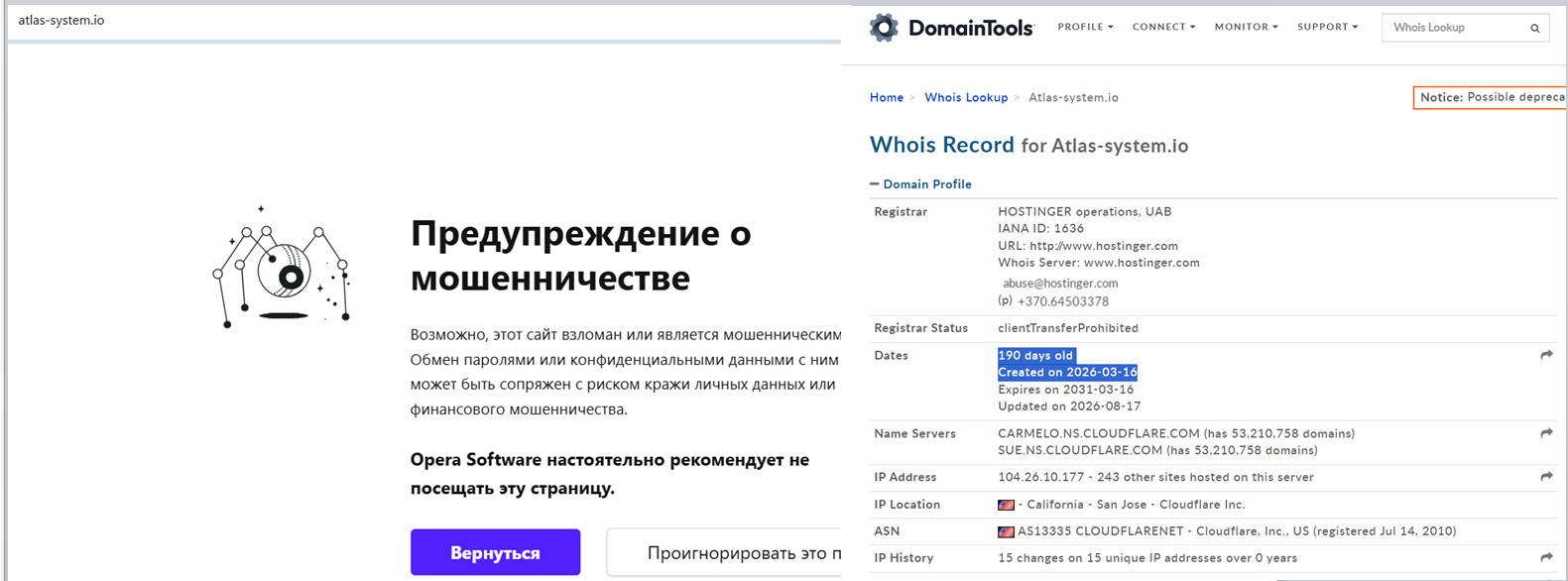Image resolution: width=1568 pixels, height=581 pixels.
Task: Click the abuse@hostinger.com email
Action: (1060, 283)
